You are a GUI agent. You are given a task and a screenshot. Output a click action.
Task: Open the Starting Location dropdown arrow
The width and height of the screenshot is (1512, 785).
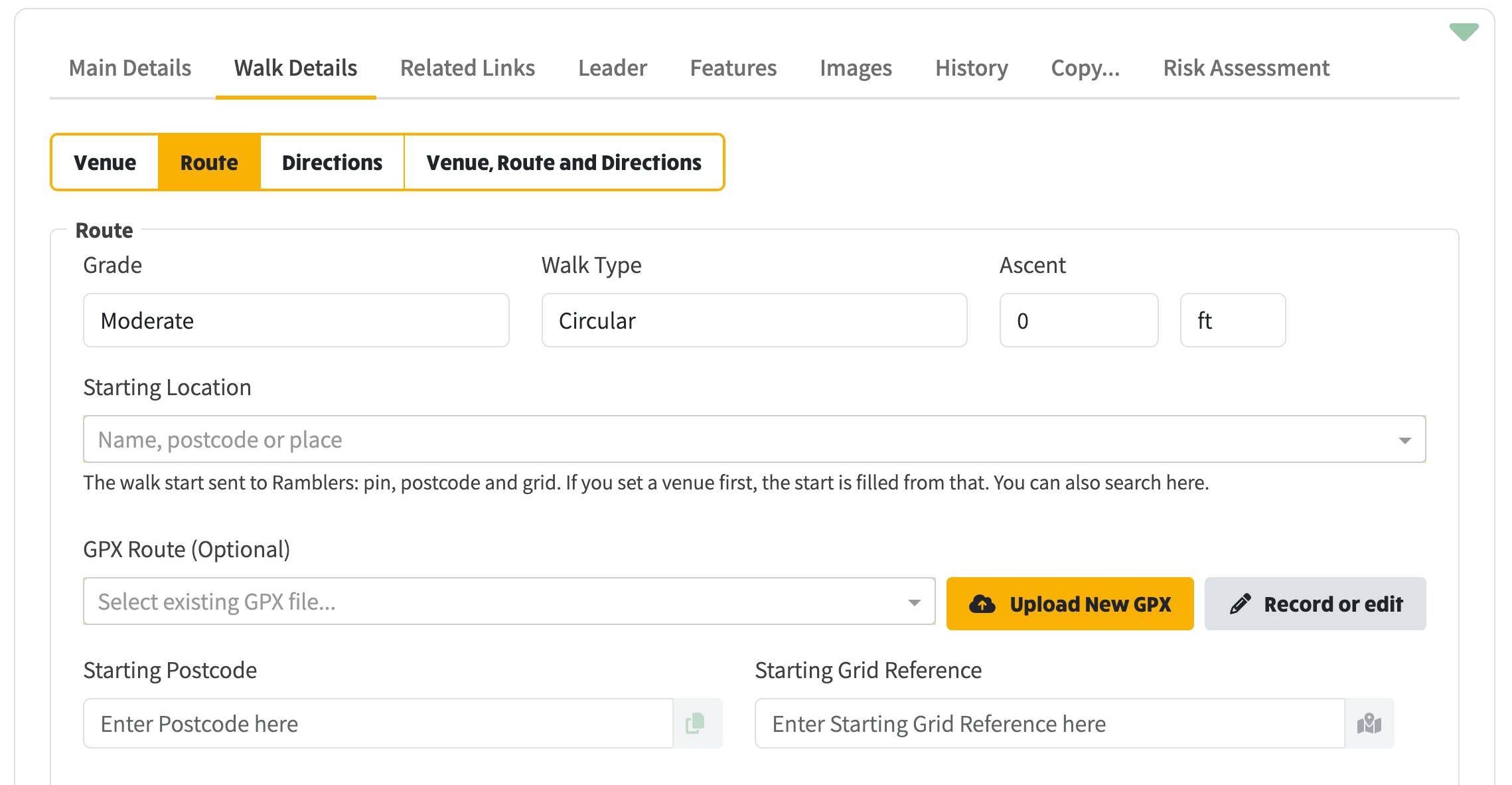pos(1404,440)
